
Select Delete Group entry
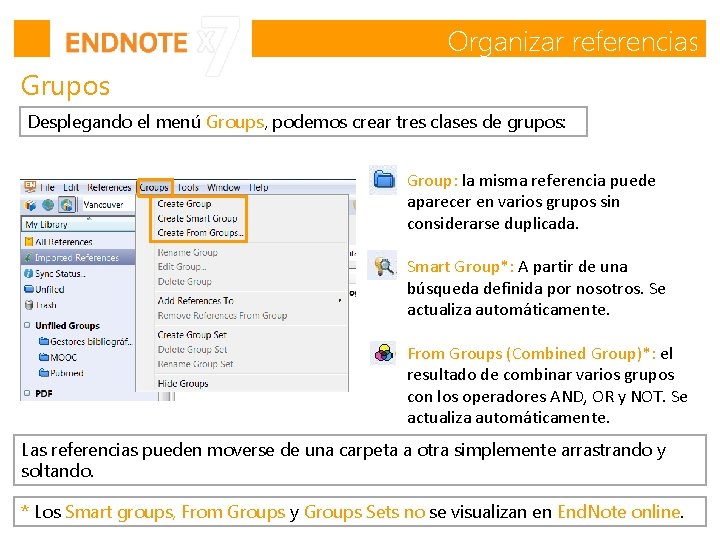185,281
